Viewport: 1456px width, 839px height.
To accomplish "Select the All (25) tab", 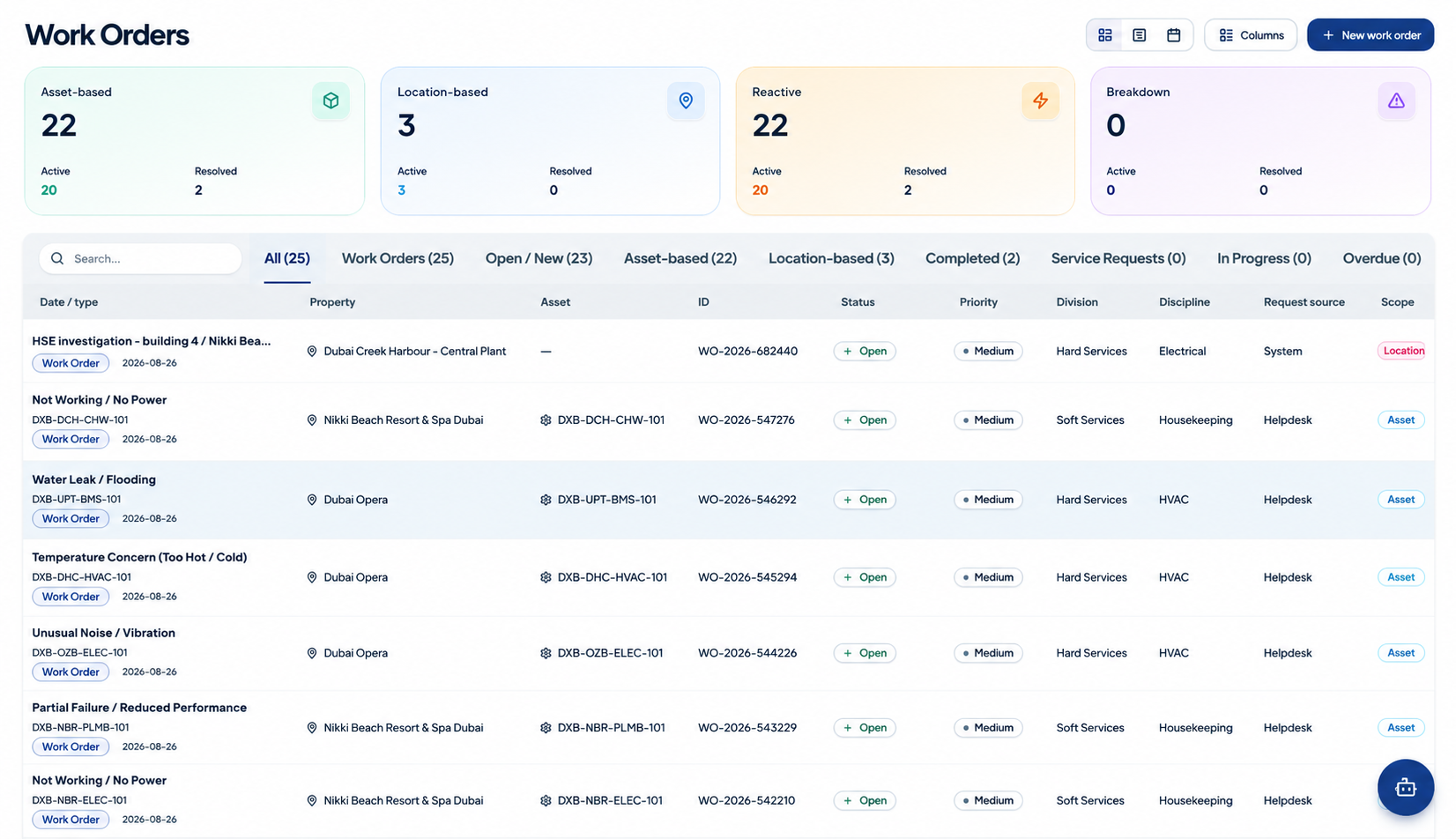I will click(x=287, y=258).
